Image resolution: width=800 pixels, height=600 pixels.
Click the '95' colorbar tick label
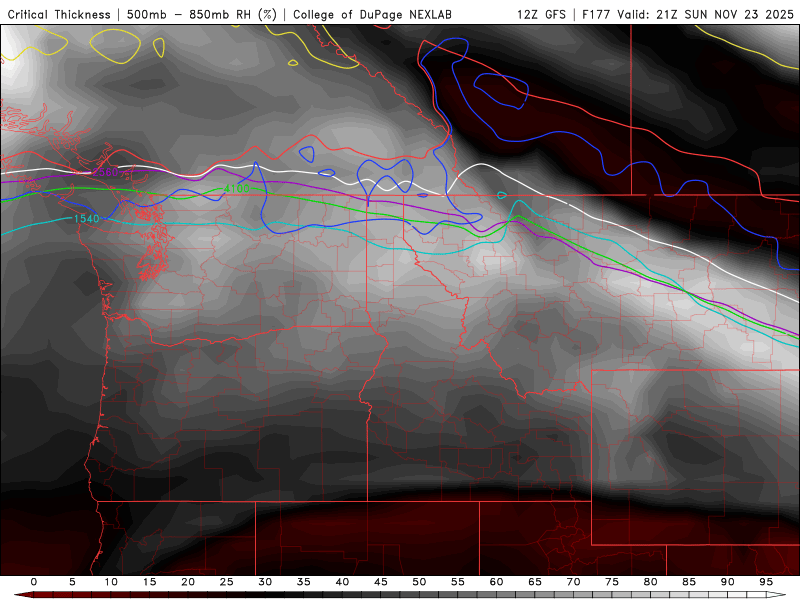pos(766,582)
